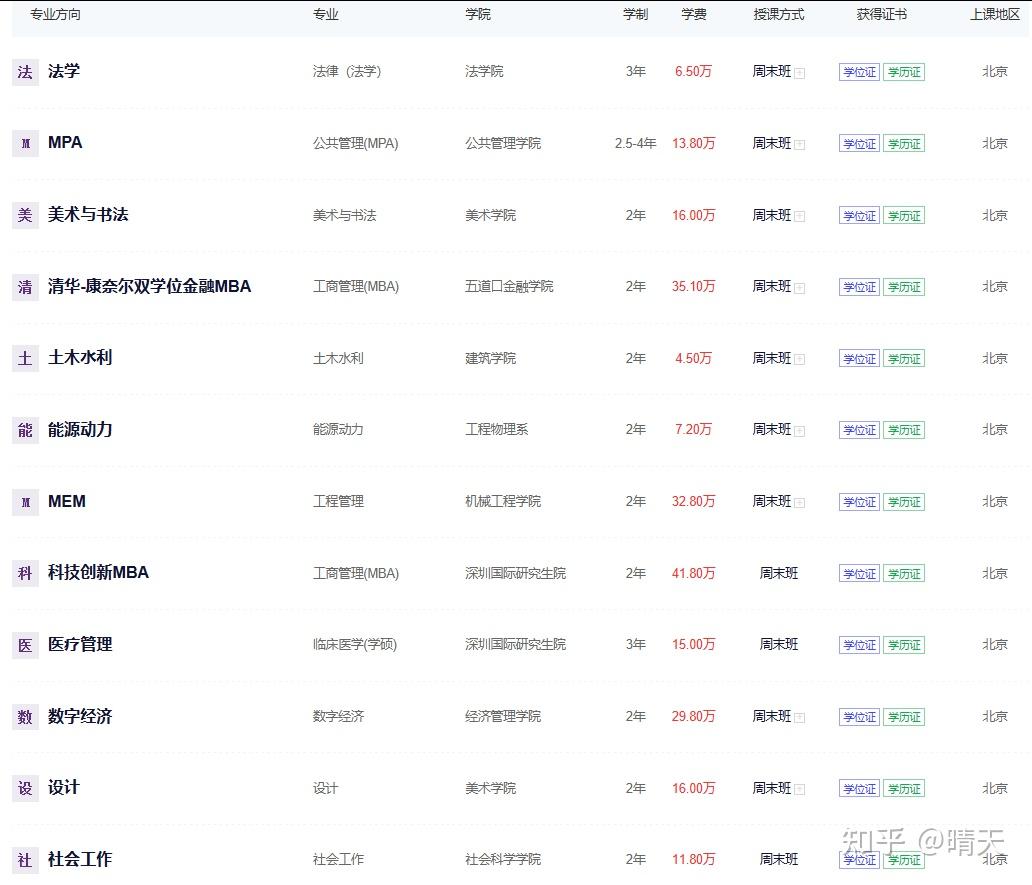Screen dimensions: 1032x885
Task: Open the 土木水利 program link
Action: tap(80, 357)
